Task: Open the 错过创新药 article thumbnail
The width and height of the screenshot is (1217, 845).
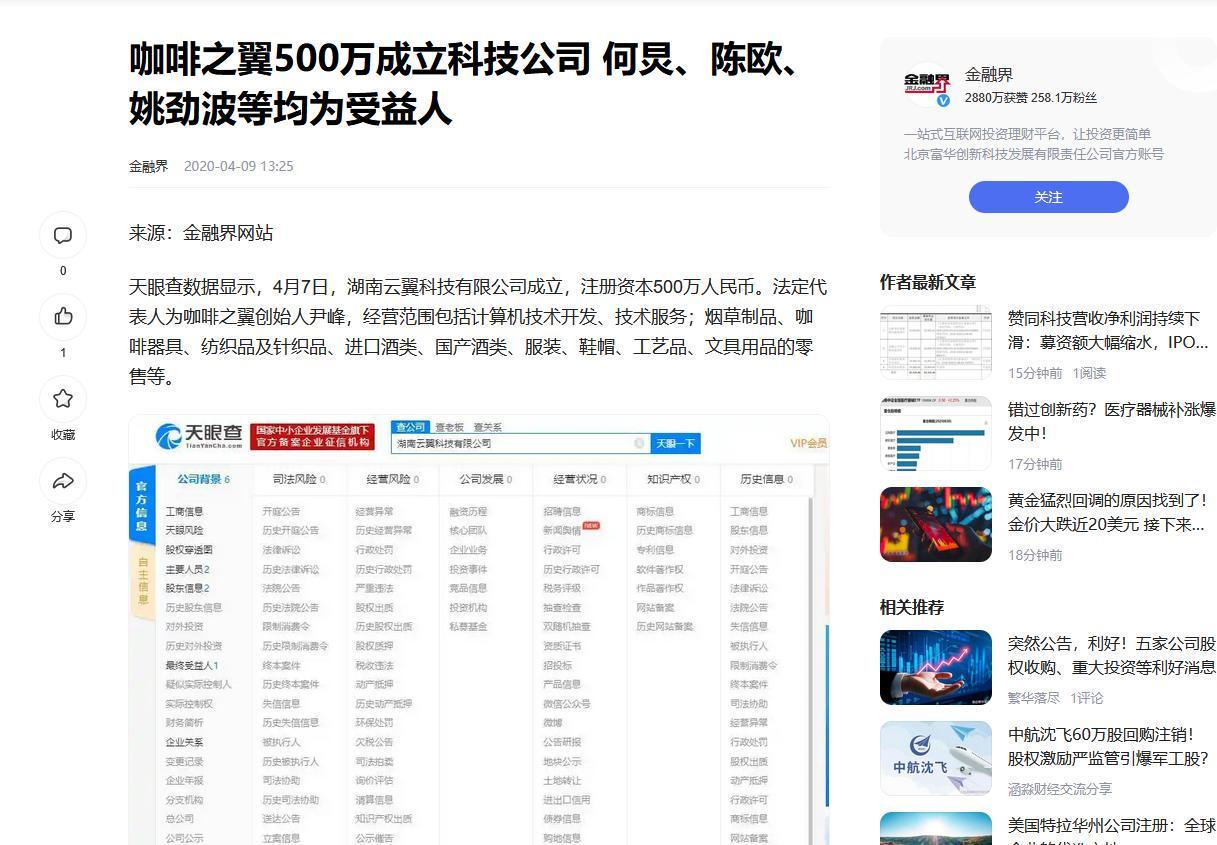Action: pyautogui.click(x=935, y=433)
